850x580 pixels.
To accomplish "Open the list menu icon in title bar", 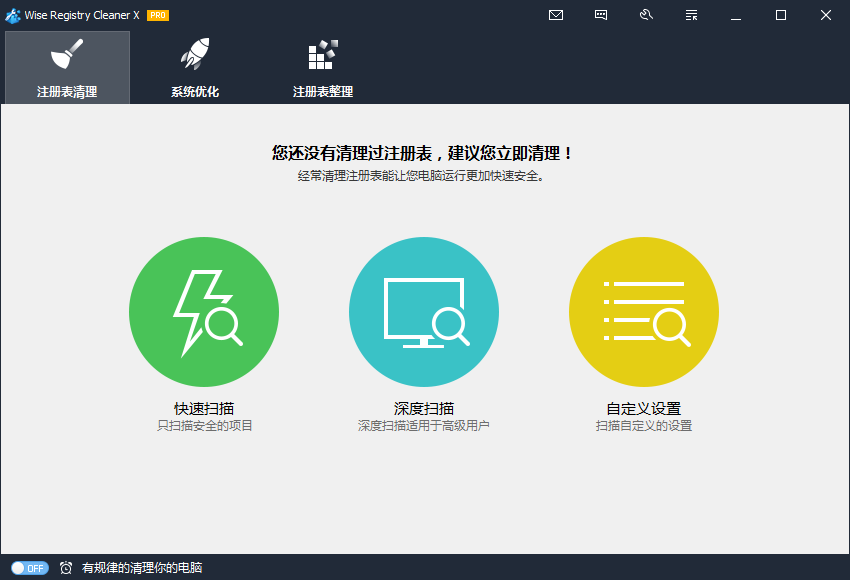I will tap(691, 15).
